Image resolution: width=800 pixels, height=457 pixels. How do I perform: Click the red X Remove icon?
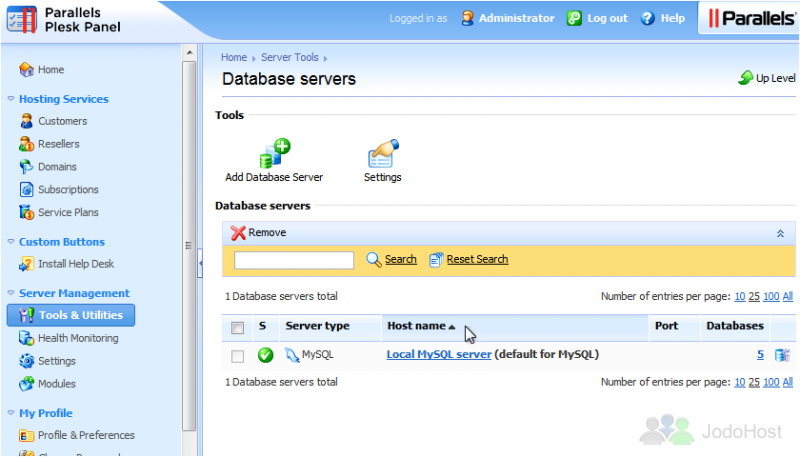(x=238, y=233)
